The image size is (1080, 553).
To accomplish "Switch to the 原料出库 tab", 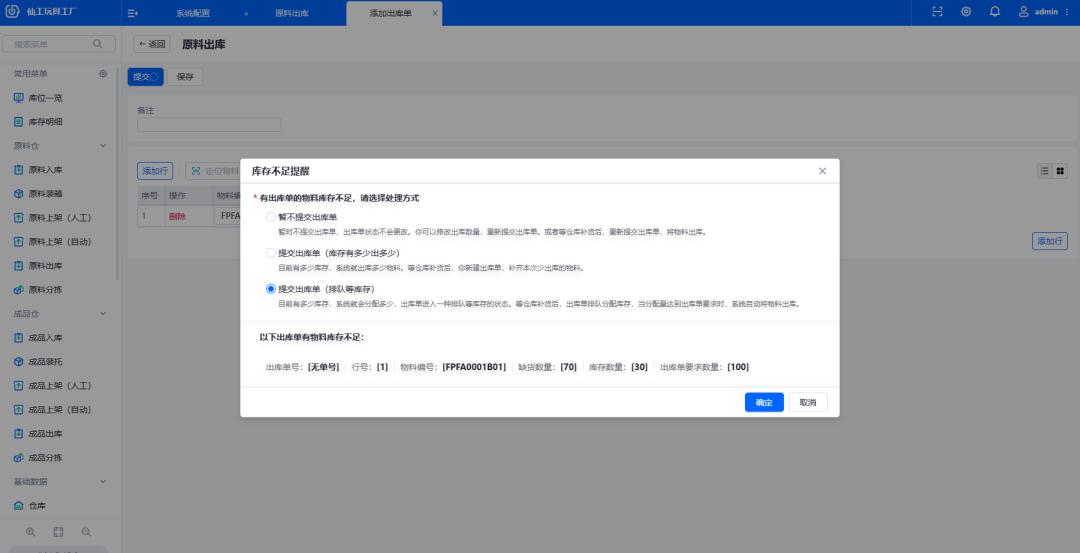I will click(x=292, y=14).
